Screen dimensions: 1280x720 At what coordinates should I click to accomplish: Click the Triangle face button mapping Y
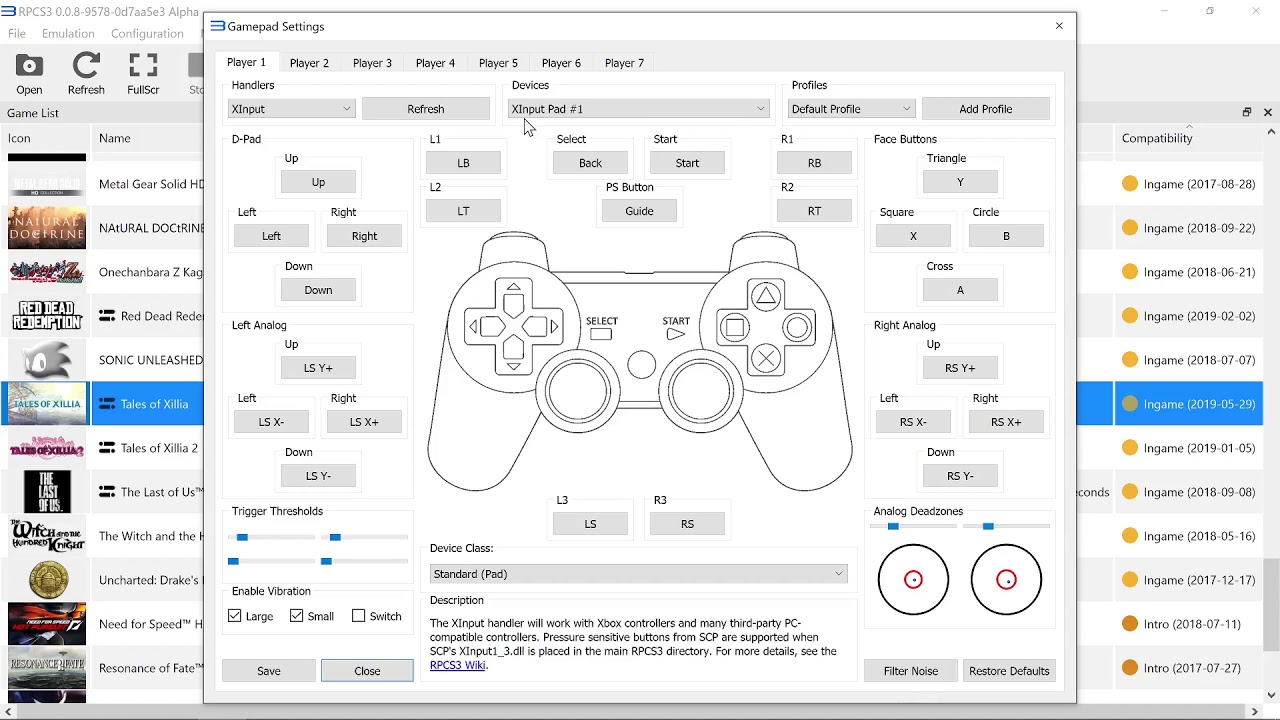click(x=960, y=182)
